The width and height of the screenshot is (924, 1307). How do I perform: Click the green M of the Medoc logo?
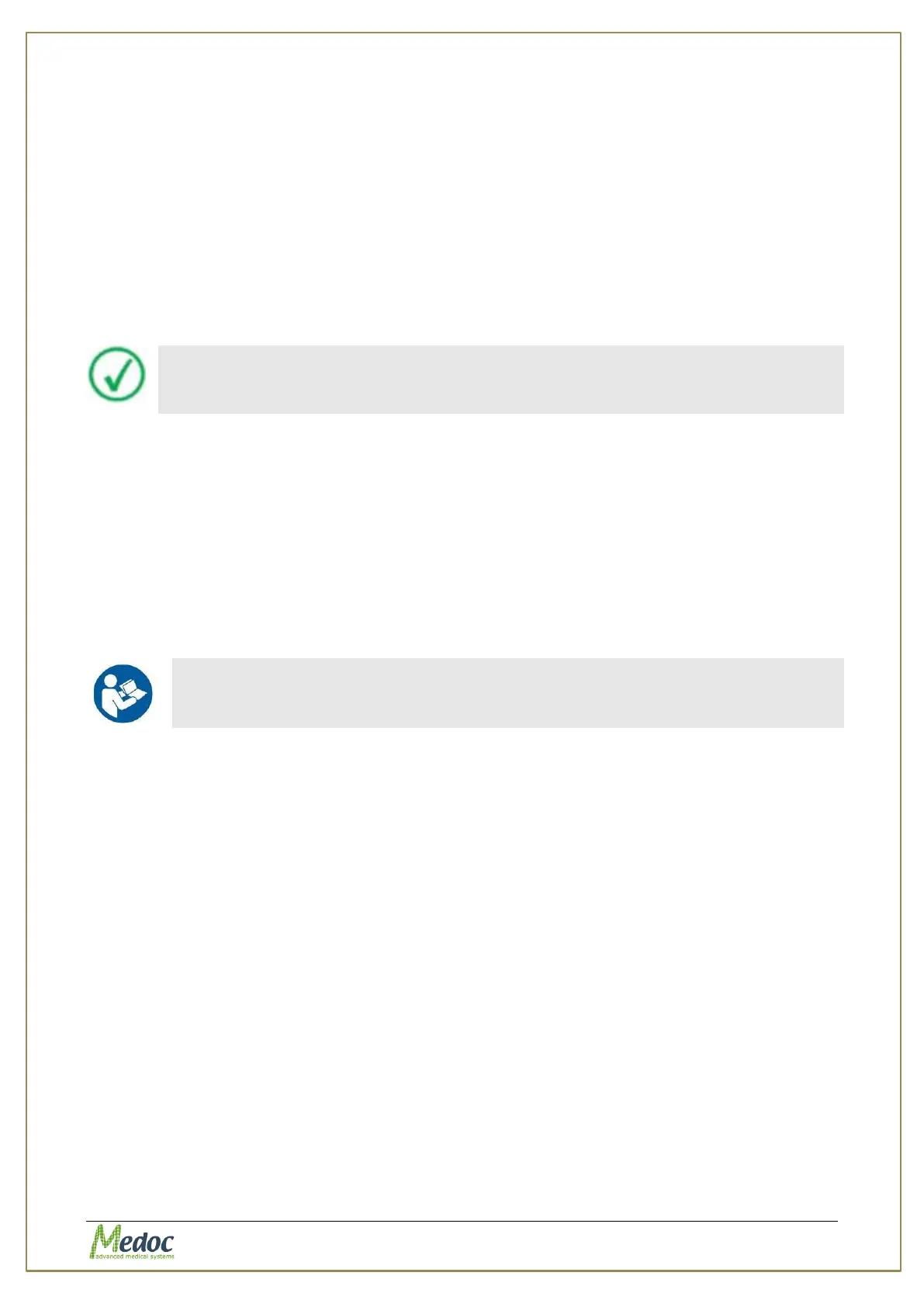click(x=102, y=1239)
